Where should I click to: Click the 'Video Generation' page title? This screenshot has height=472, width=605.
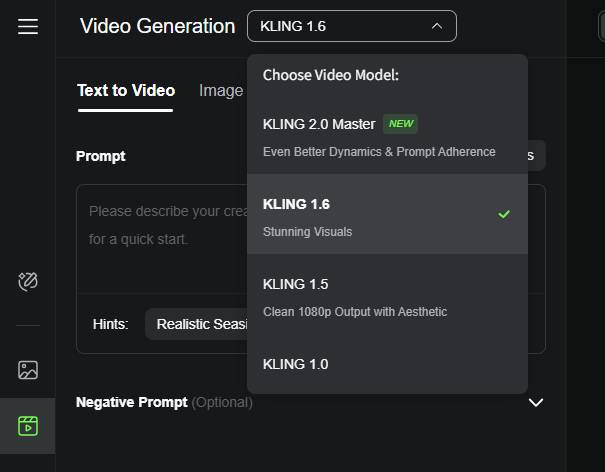157,26
